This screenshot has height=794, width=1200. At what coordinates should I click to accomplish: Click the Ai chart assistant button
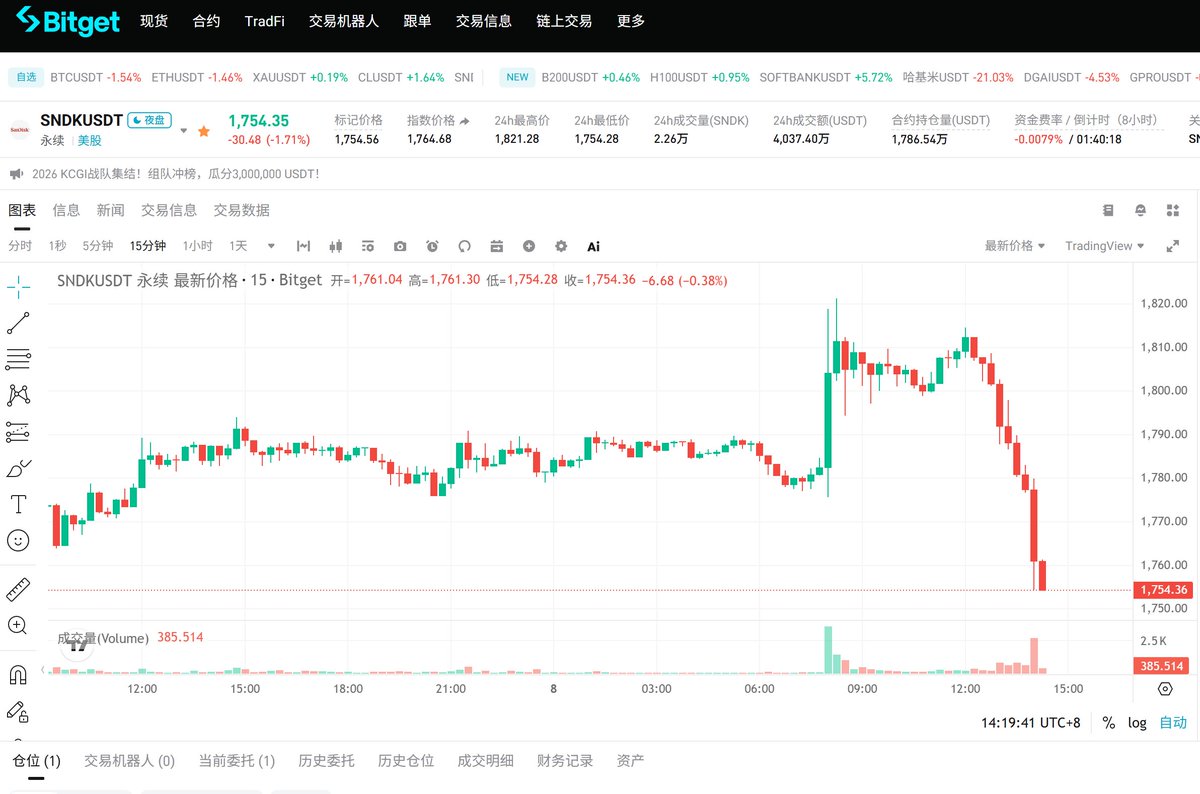(593, 246)
